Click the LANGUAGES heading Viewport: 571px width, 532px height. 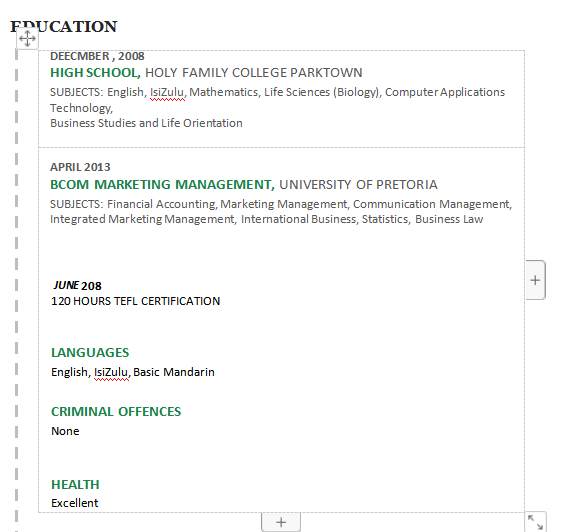pyautogui.click(x=90, y=352)
